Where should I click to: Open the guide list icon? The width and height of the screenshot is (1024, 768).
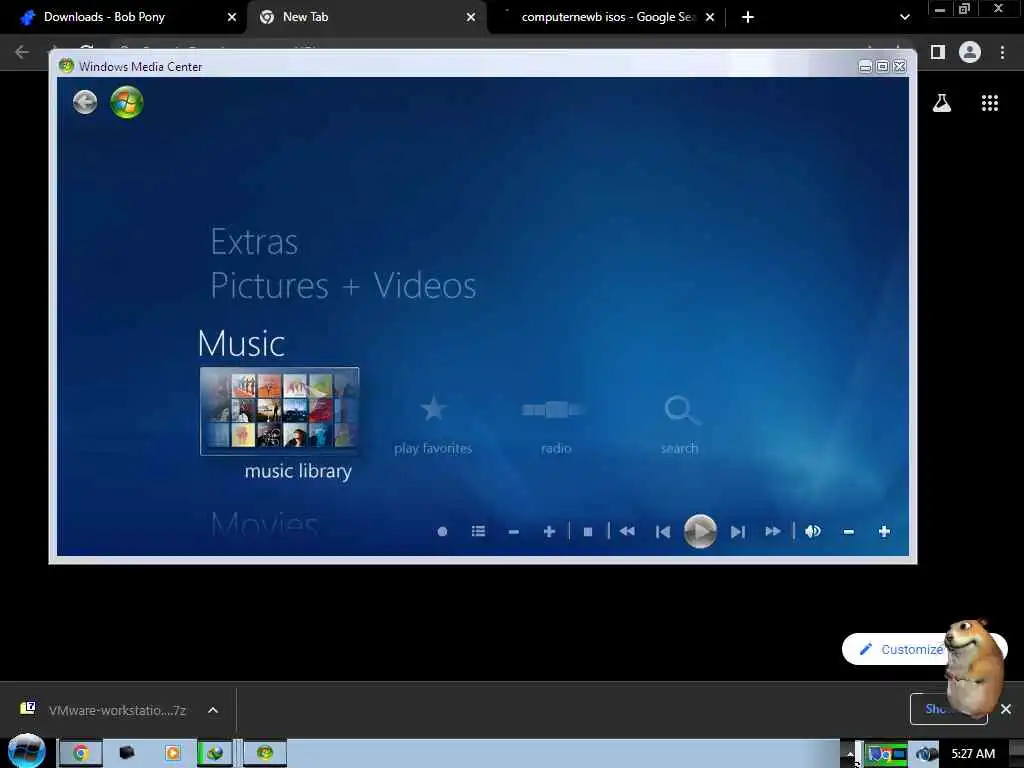coord(478,532)
